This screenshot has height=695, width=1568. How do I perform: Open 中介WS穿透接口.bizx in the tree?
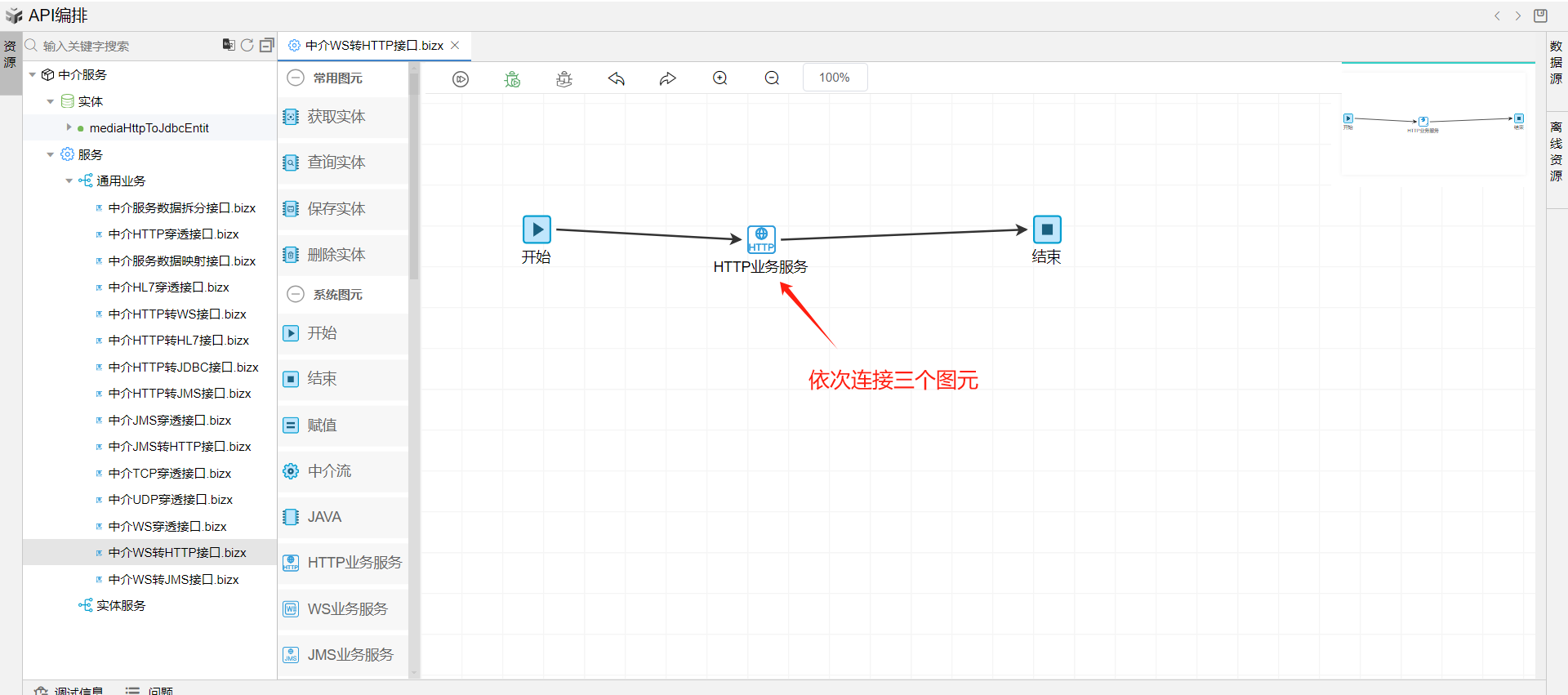(x=167, y=527)
